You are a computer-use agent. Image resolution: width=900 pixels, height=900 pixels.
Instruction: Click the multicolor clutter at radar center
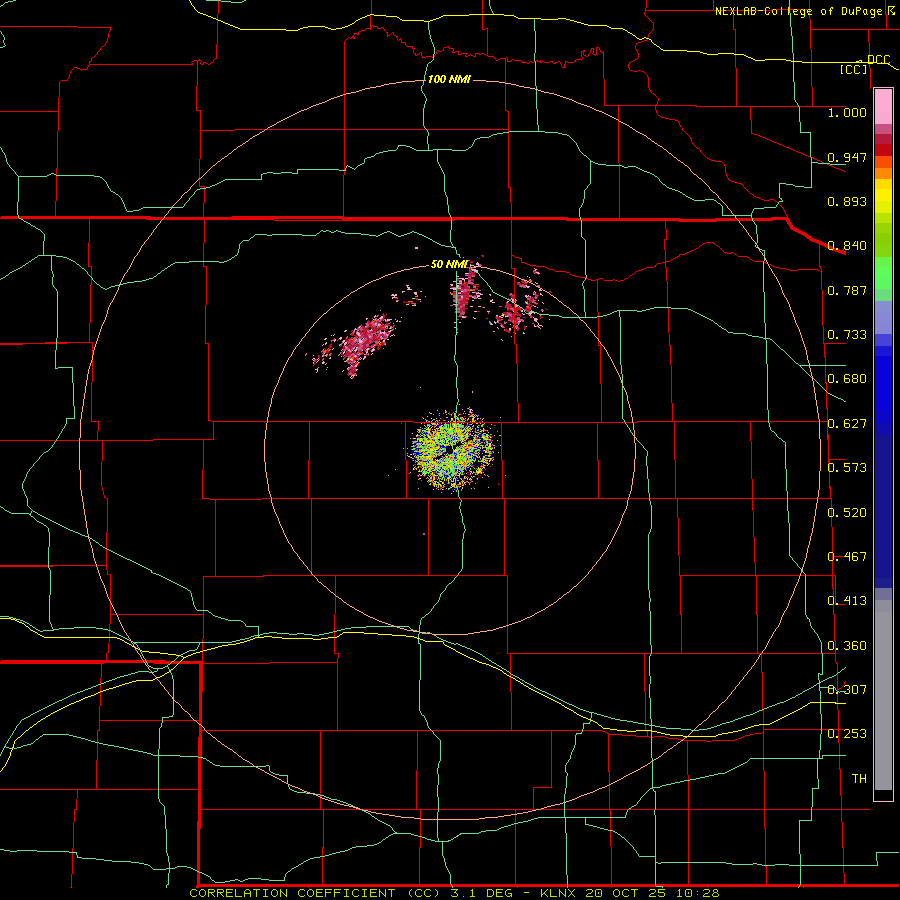pyautogui.click(x=453, y=451)
